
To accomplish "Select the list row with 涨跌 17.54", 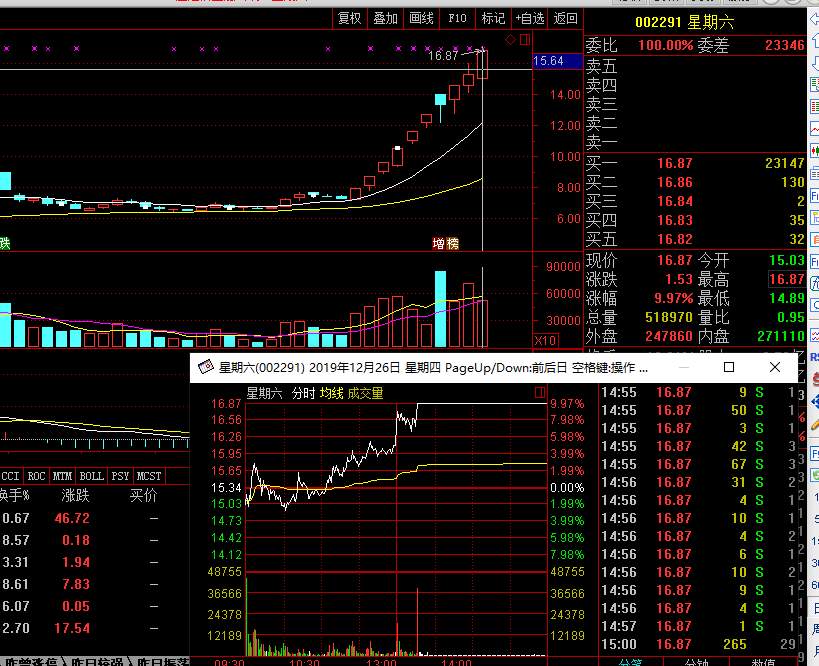I will click(x=95, y=628).
